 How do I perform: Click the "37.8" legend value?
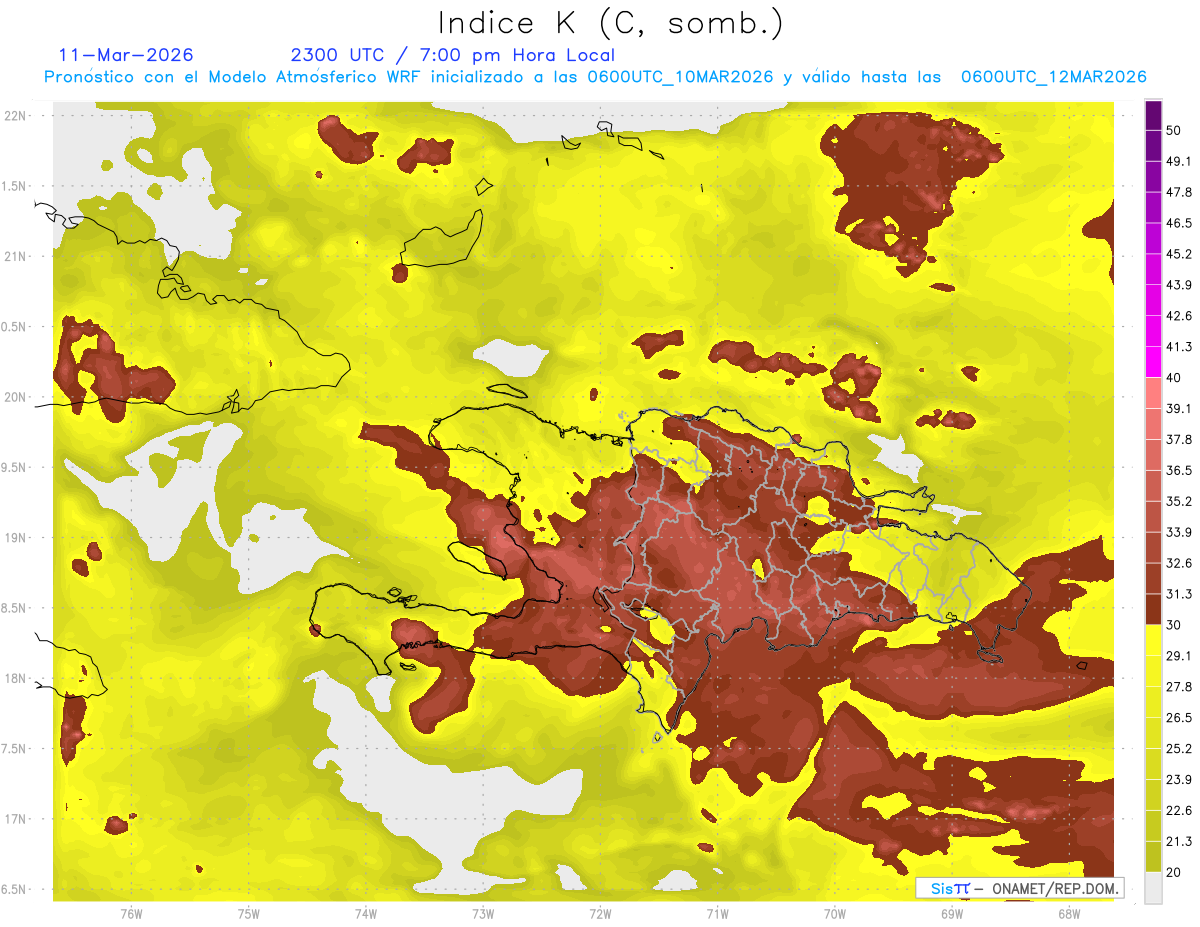[x=1179, y=440]
